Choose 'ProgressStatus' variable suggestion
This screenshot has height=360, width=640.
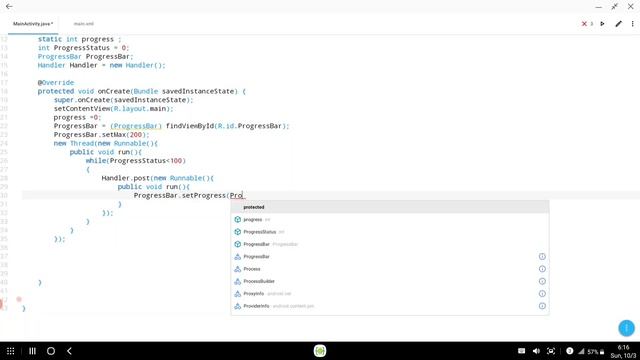pyautogui.click(x=390, y=232)
